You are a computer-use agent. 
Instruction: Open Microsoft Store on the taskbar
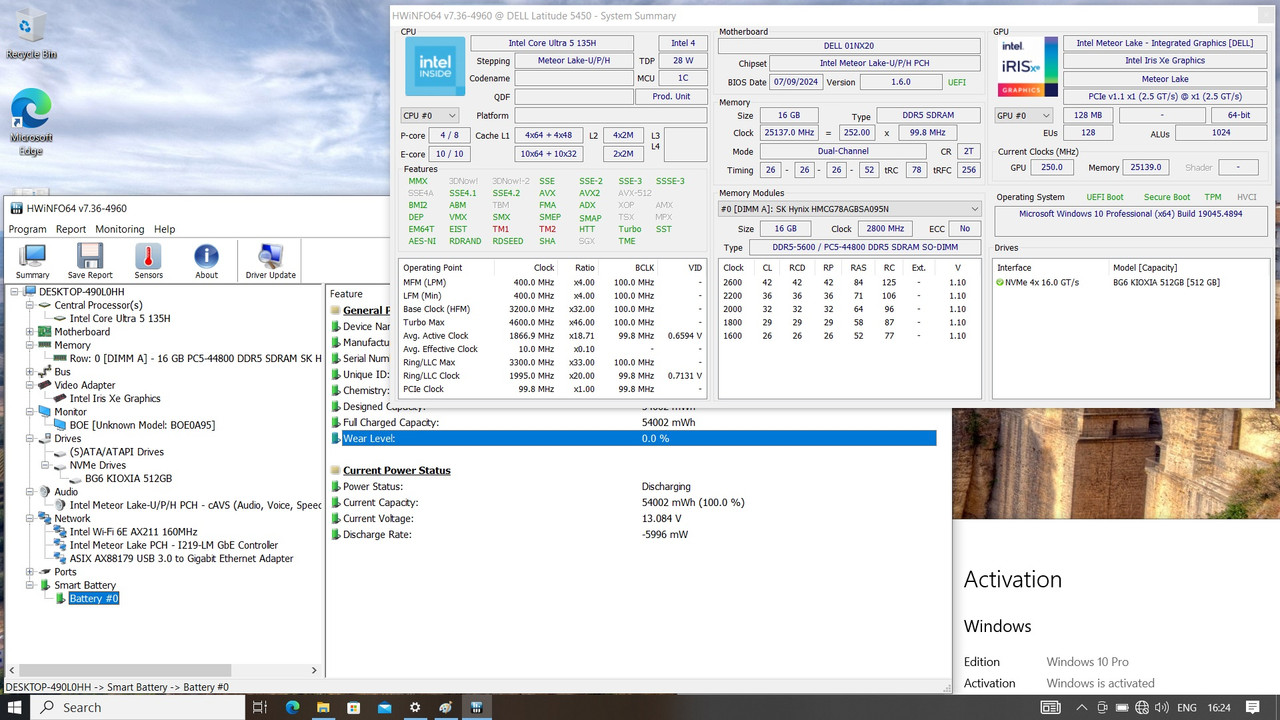(x=353, y=707)
